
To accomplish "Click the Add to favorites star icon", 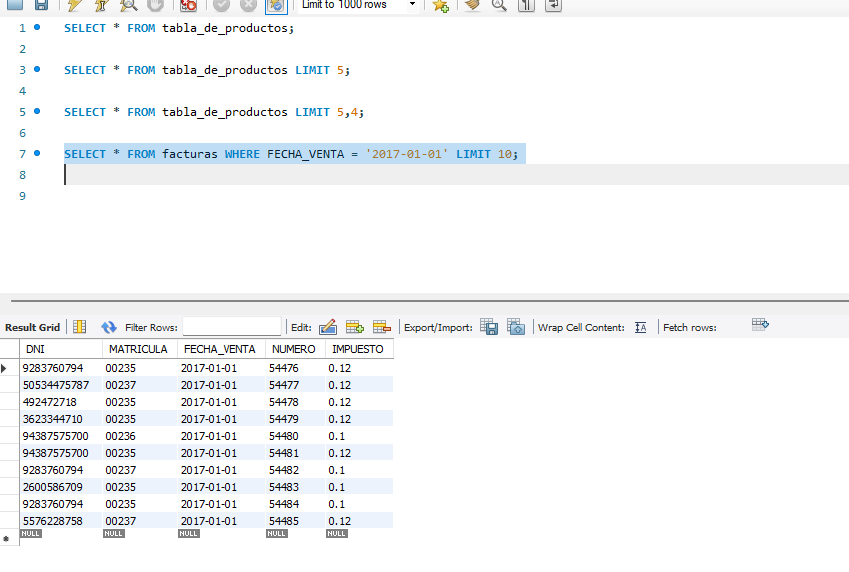I will pyautogui.click(x=440, y=5).
